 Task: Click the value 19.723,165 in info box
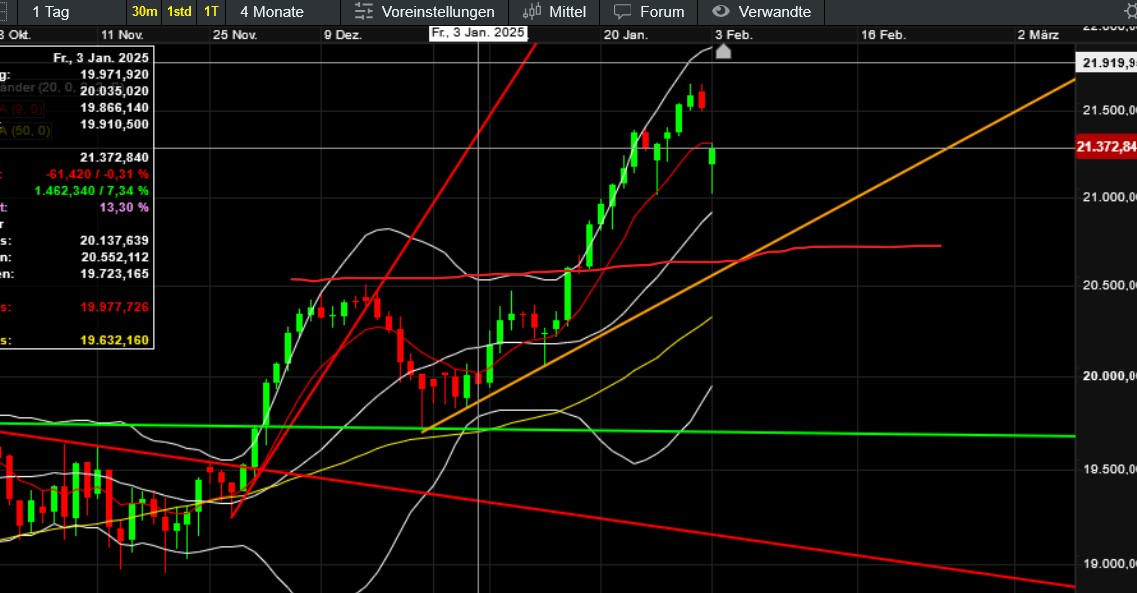click(x=114, y=274)
